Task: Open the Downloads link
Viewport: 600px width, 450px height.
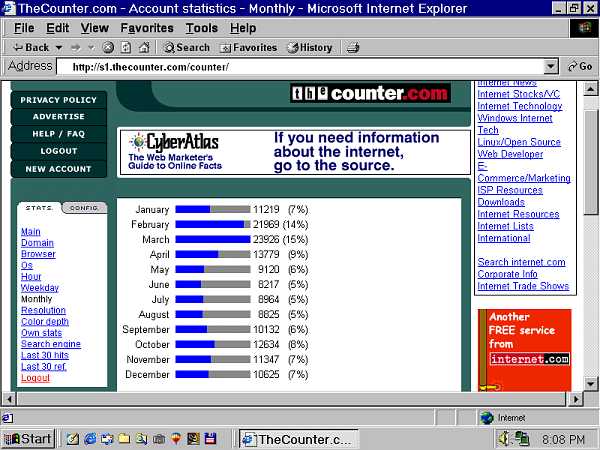Action: tap(501, 202)
